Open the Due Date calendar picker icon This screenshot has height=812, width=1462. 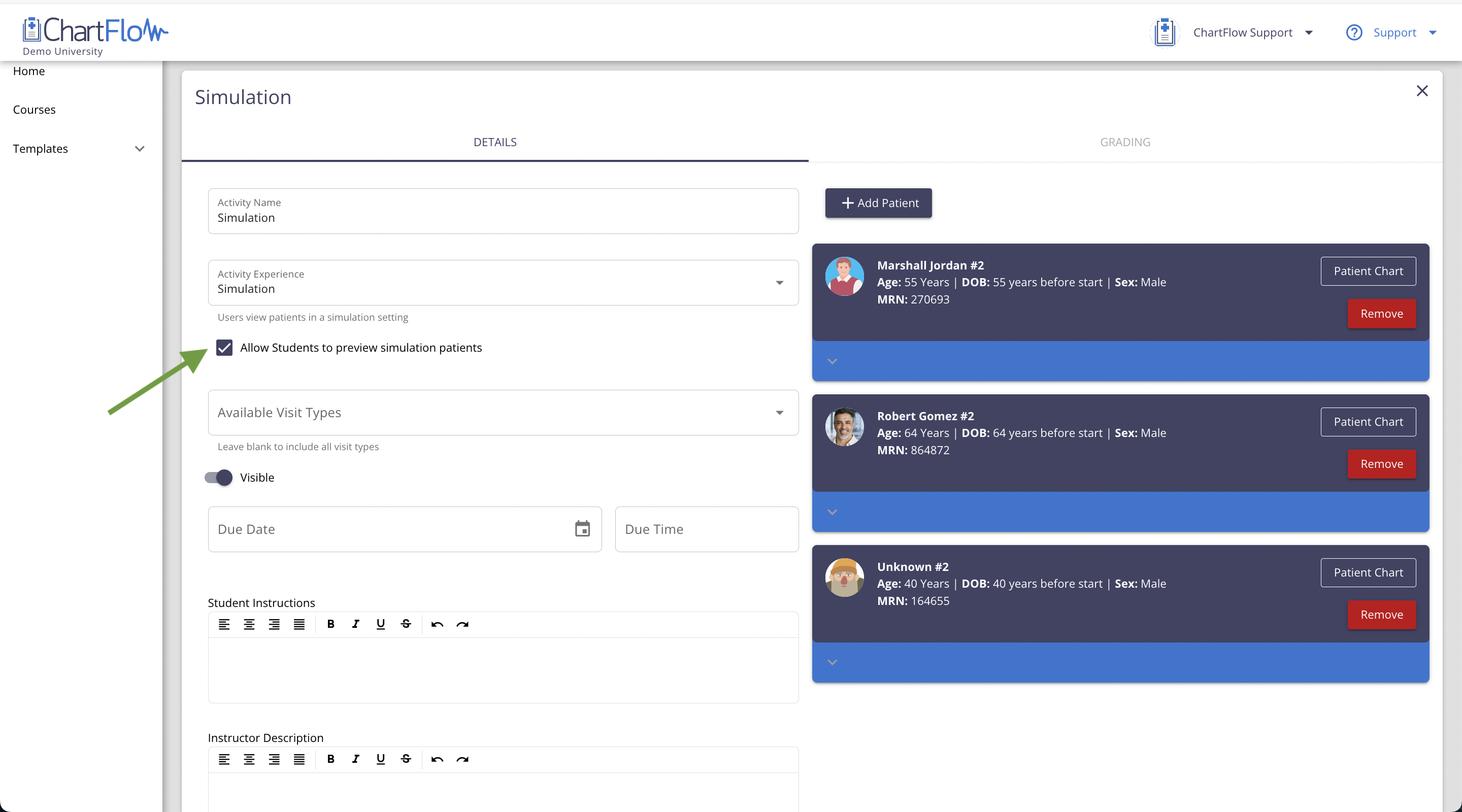(582, 529)
